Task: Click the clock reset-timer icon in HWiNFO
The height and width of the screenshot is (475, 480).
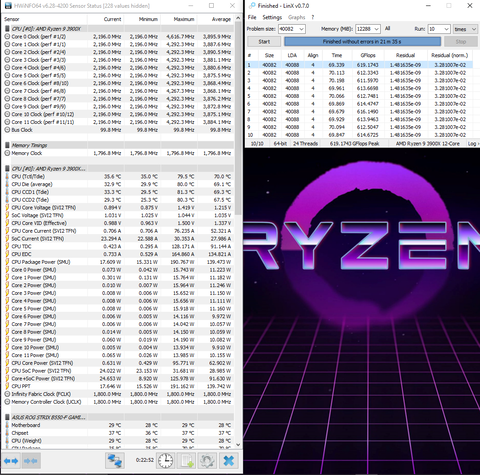Action: pyautogui.click(x=165, y=461)
